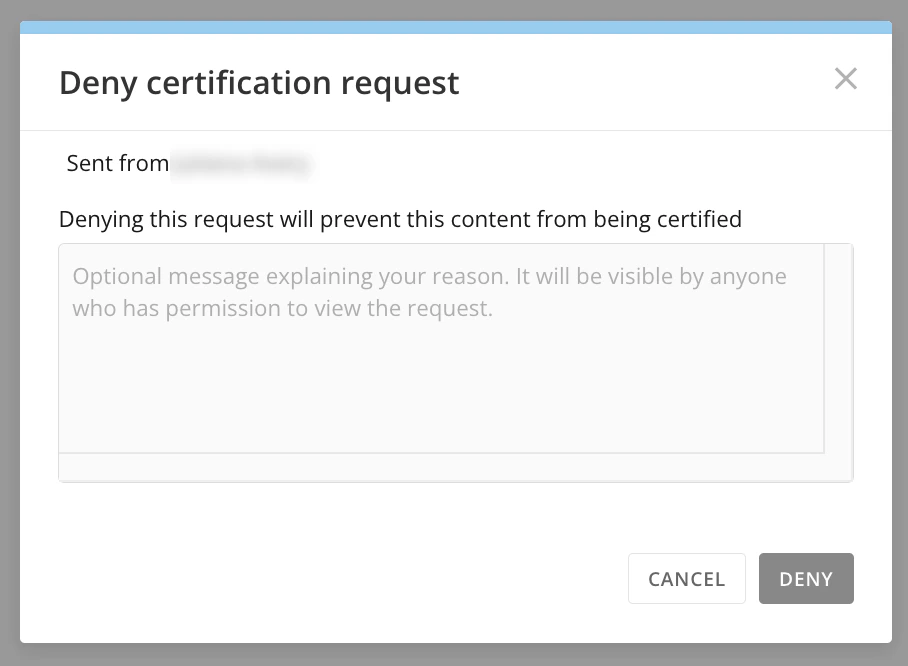Click the horizontal scrollbar strip below textarea
This screenshot has height=666, width=908.
441,467
